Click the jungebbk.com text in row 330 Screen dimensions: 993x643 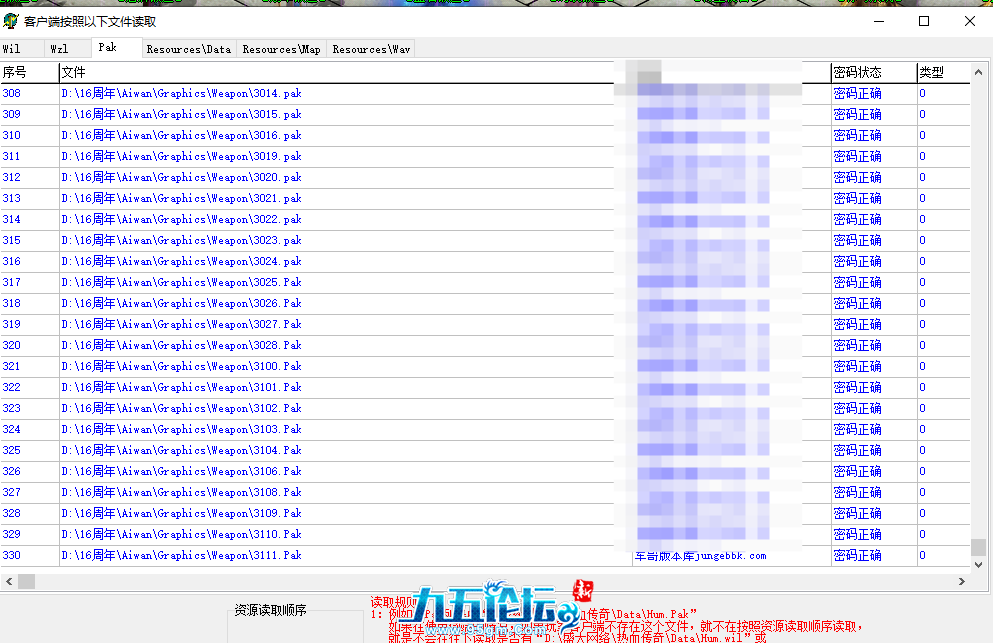(700, 556)
